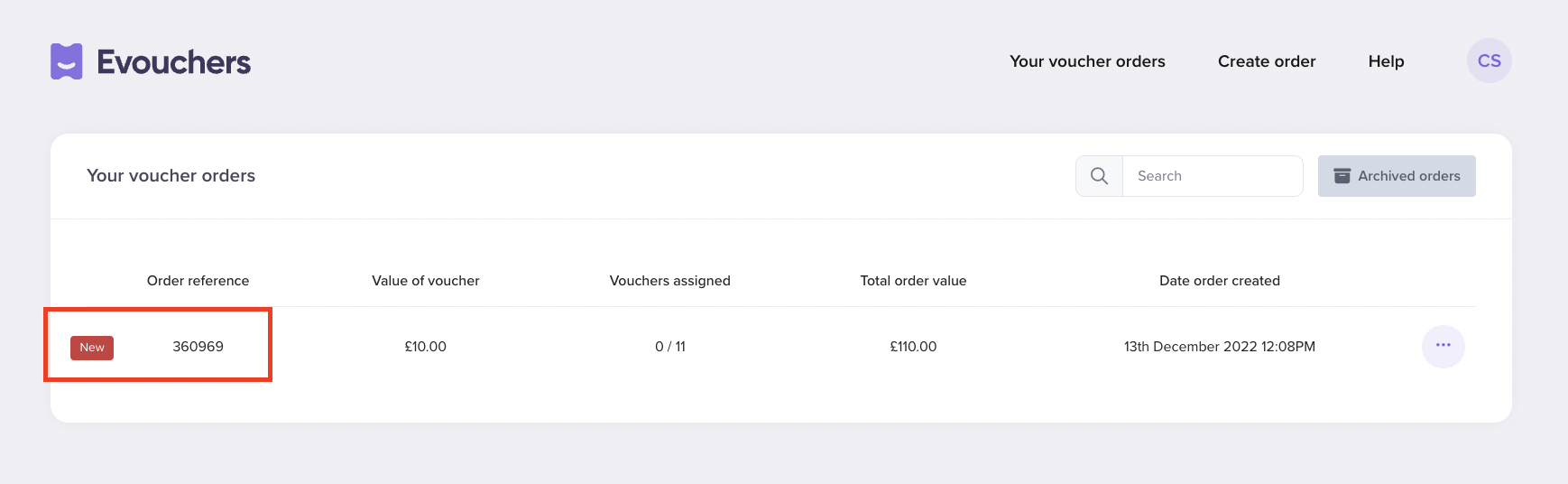1568x484 pixels.
Task: Click the Date order created column header
Action: coord(1220,281)
